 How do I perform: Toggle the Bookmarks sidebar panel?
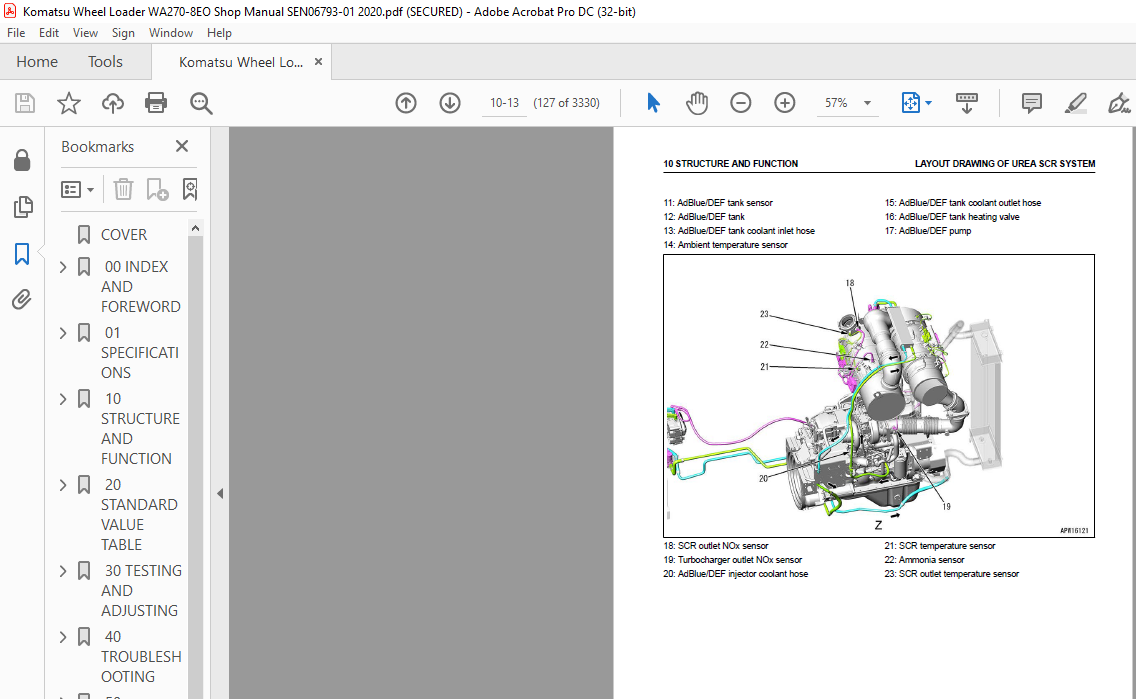pos(22,254)
